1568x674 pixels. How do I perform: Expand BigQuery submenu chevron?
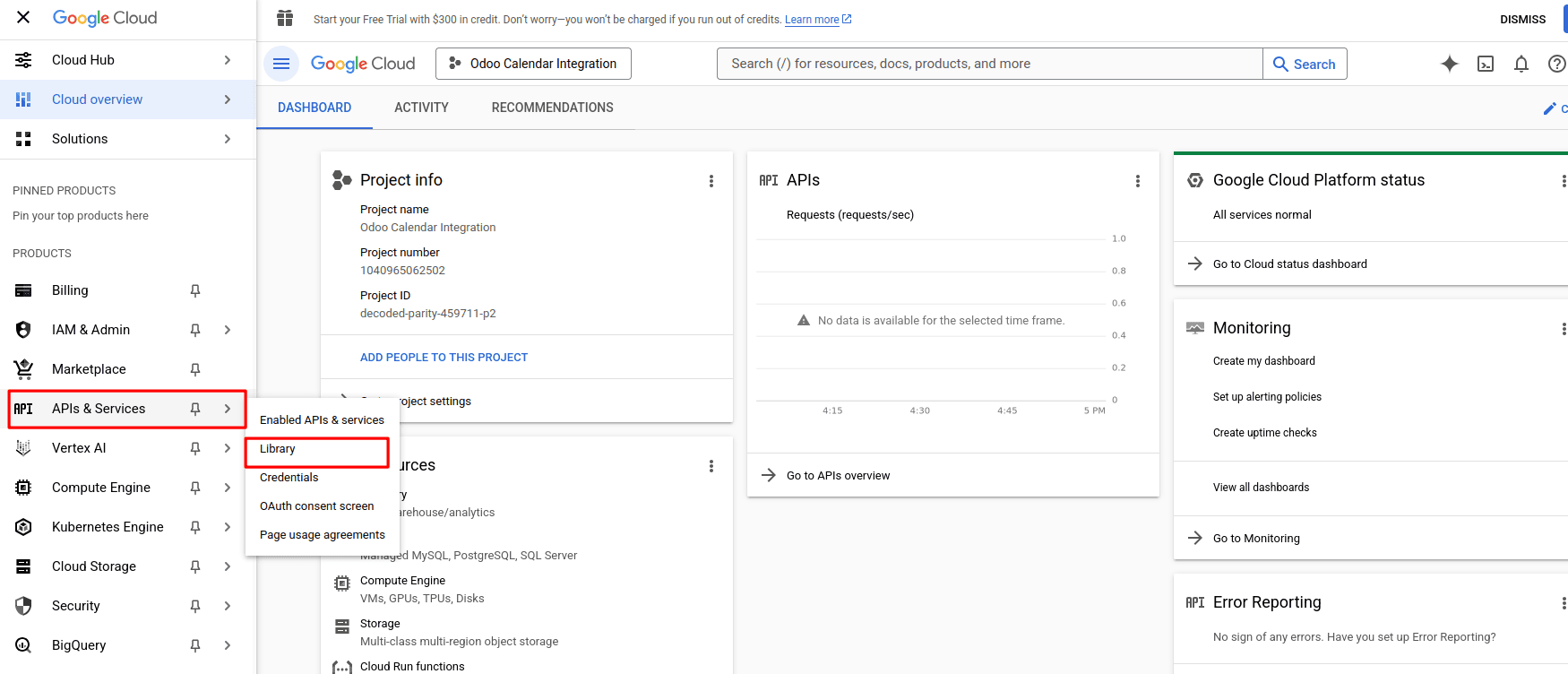tap(228, 645)
